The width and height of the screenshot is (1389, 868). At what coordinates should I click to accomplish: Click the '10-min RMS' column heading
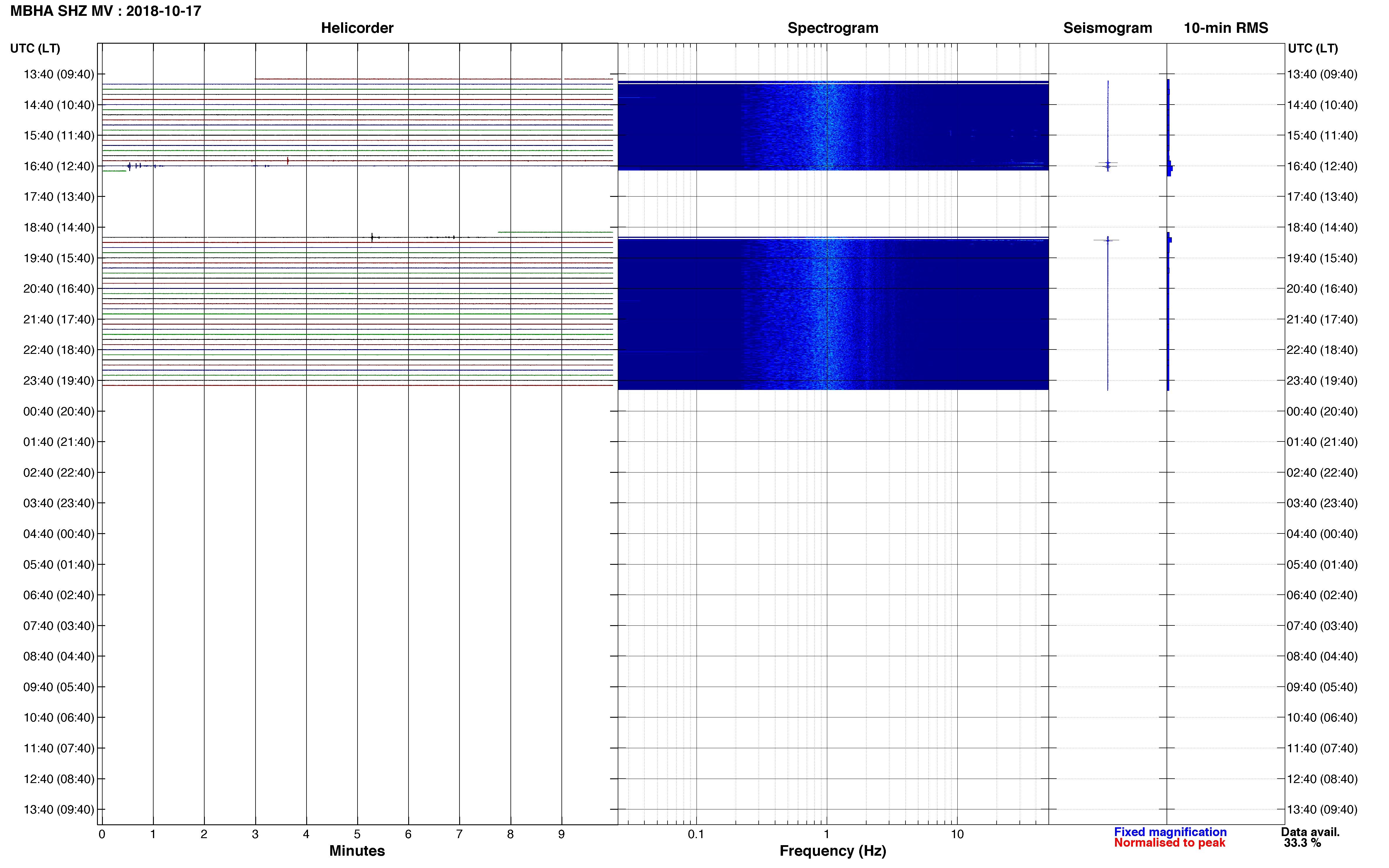1226,28
